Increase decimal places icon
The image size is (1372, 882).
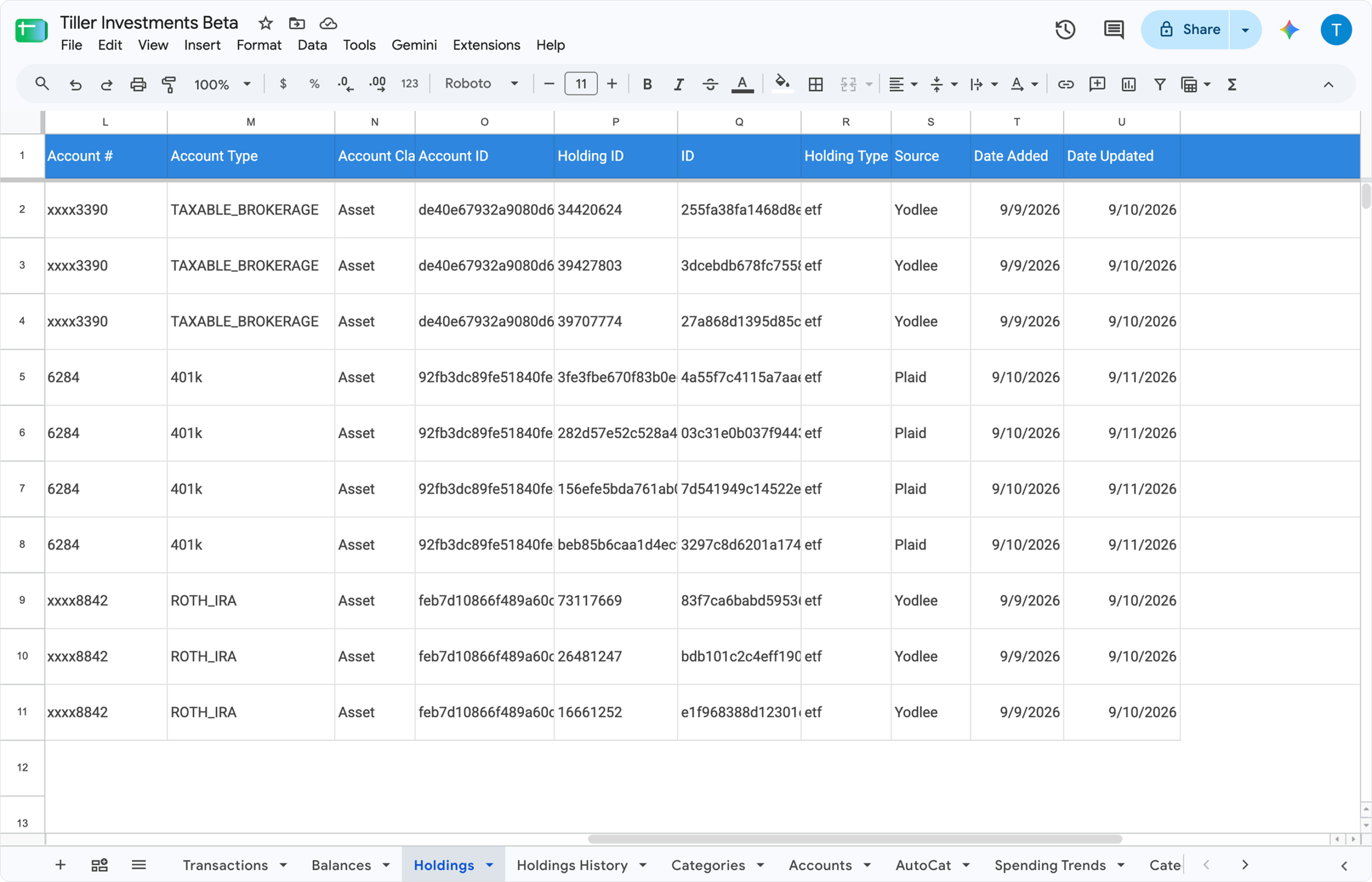[377, 84]
